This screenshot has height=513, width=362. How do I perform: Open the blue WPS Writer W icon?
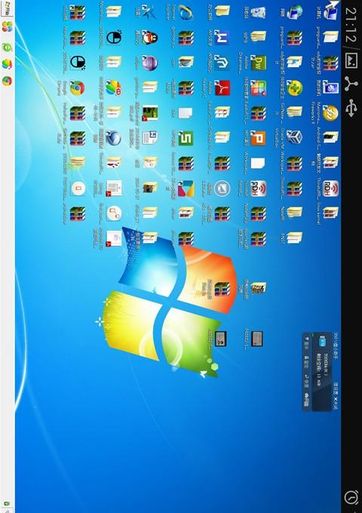[222, 37]
